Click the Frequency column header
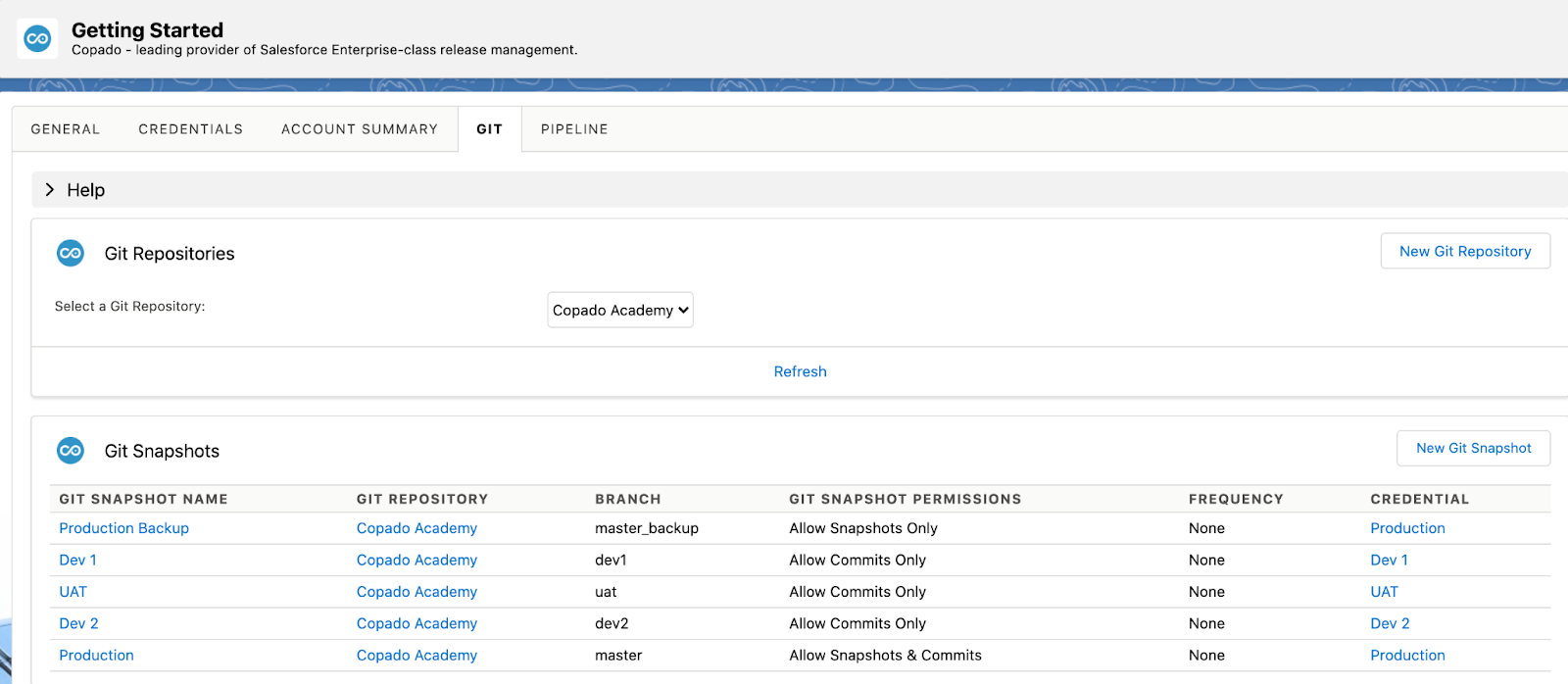 point(1236,499)
